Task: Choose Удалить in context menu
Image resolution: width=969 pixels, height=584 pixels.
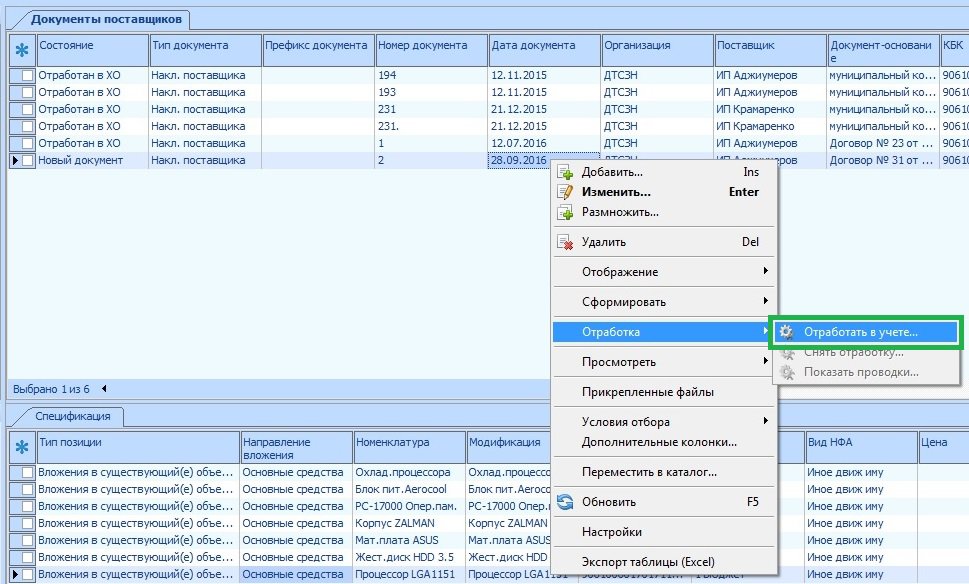Action: pos(664,242)
